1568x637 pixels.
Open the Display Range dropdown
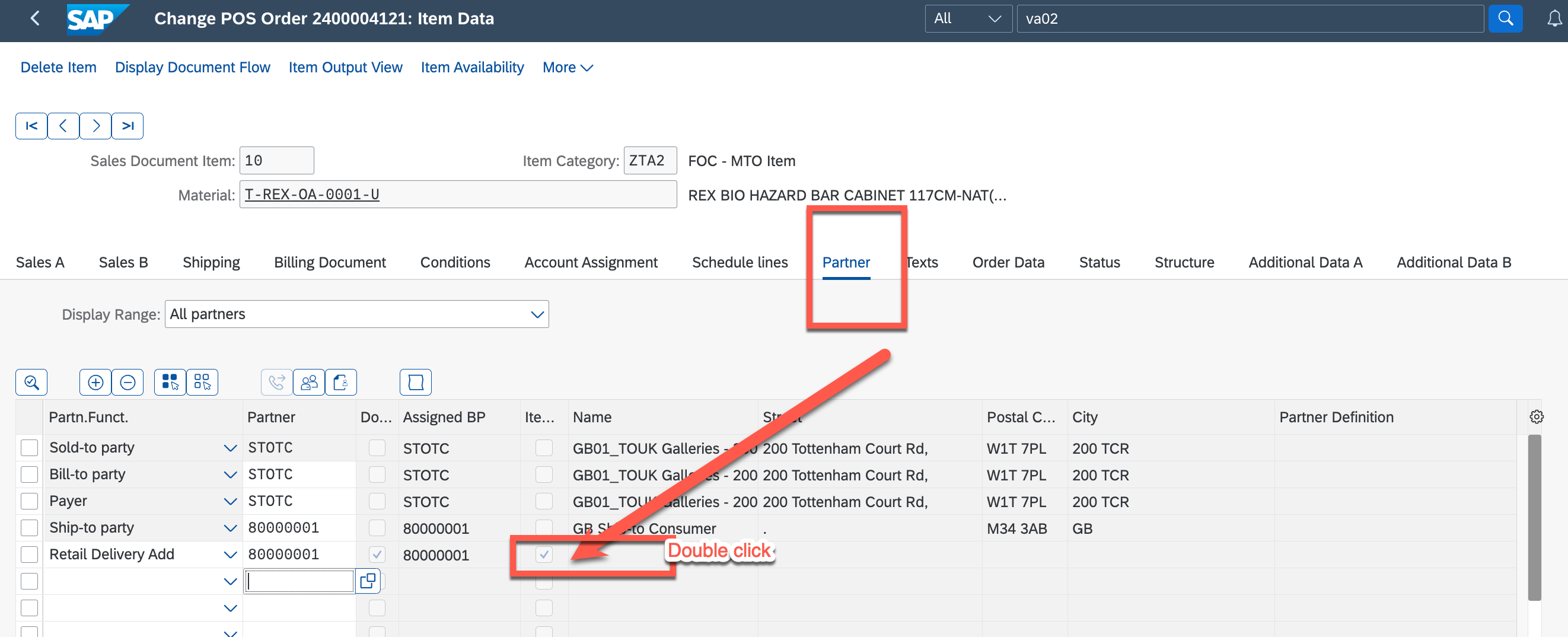click(x=536, y=314)
